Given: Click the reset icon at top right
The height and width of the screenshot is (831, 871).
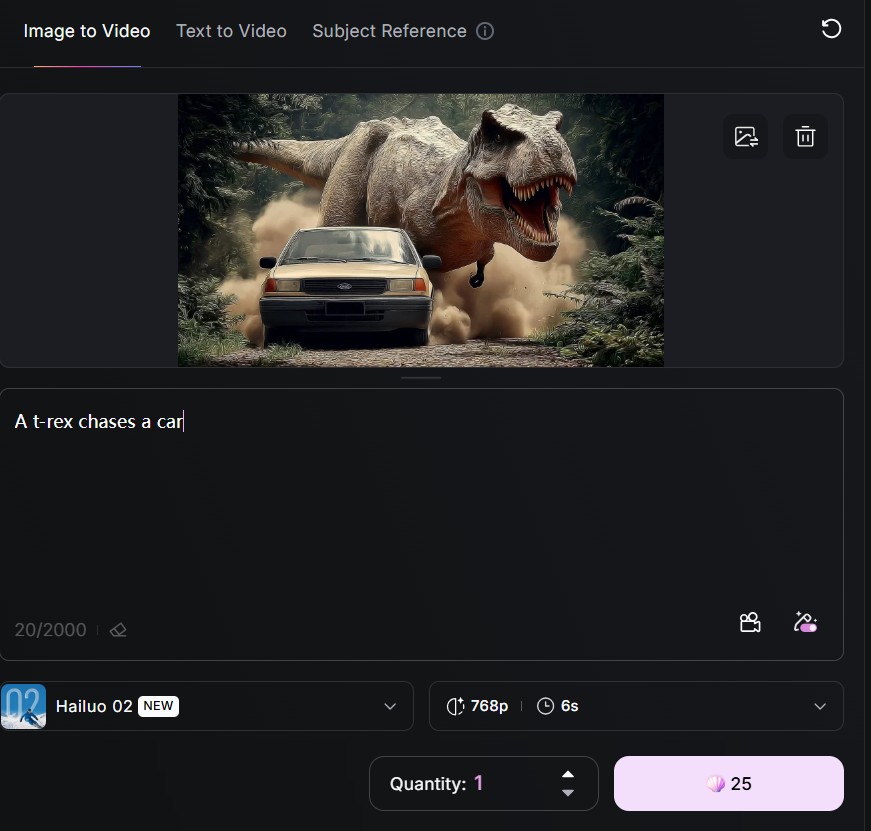Looking at the screenshot, I should pos(831,29).
